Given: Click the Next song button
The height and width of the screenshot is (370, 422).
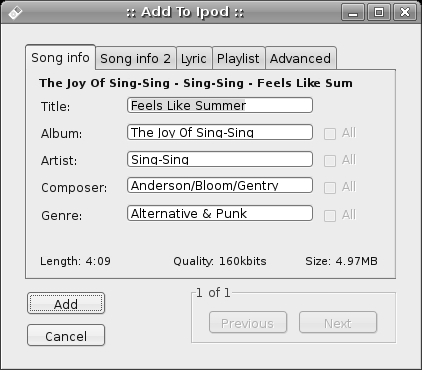Looking at the screenshot, I should 338,322.
